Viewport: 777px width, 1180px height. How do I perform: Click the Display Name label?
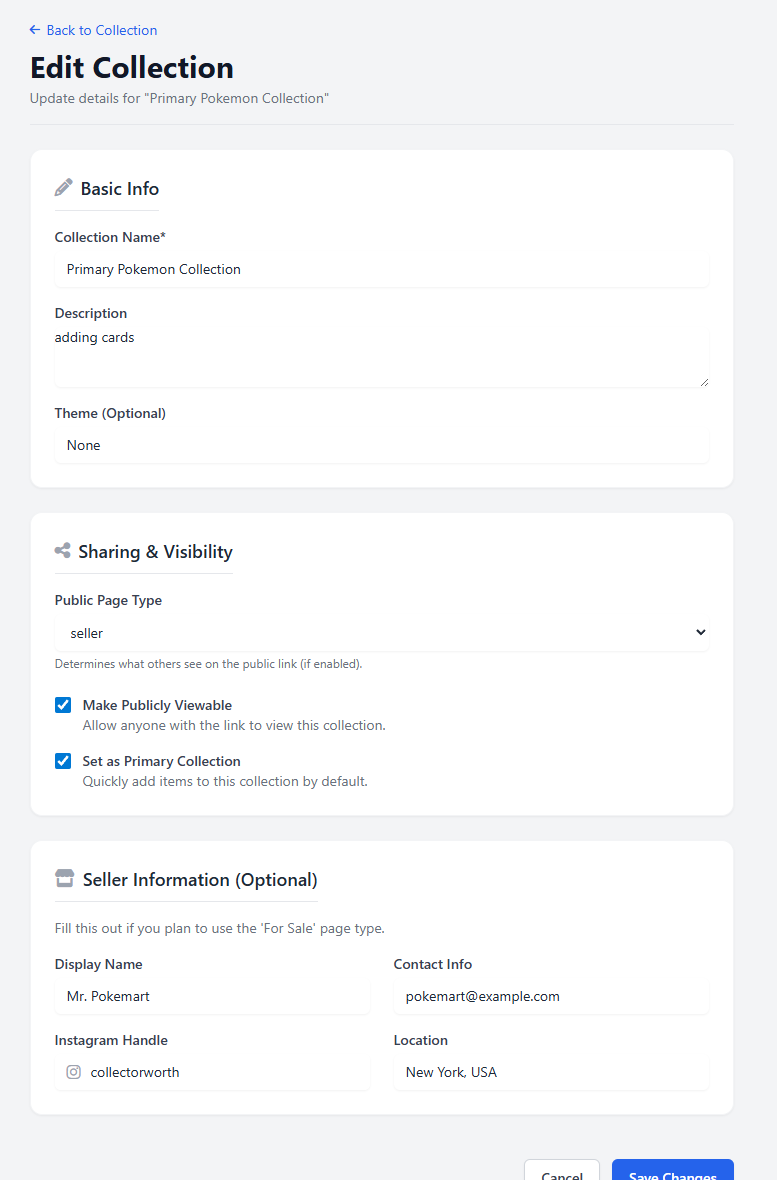coord(99,964)
